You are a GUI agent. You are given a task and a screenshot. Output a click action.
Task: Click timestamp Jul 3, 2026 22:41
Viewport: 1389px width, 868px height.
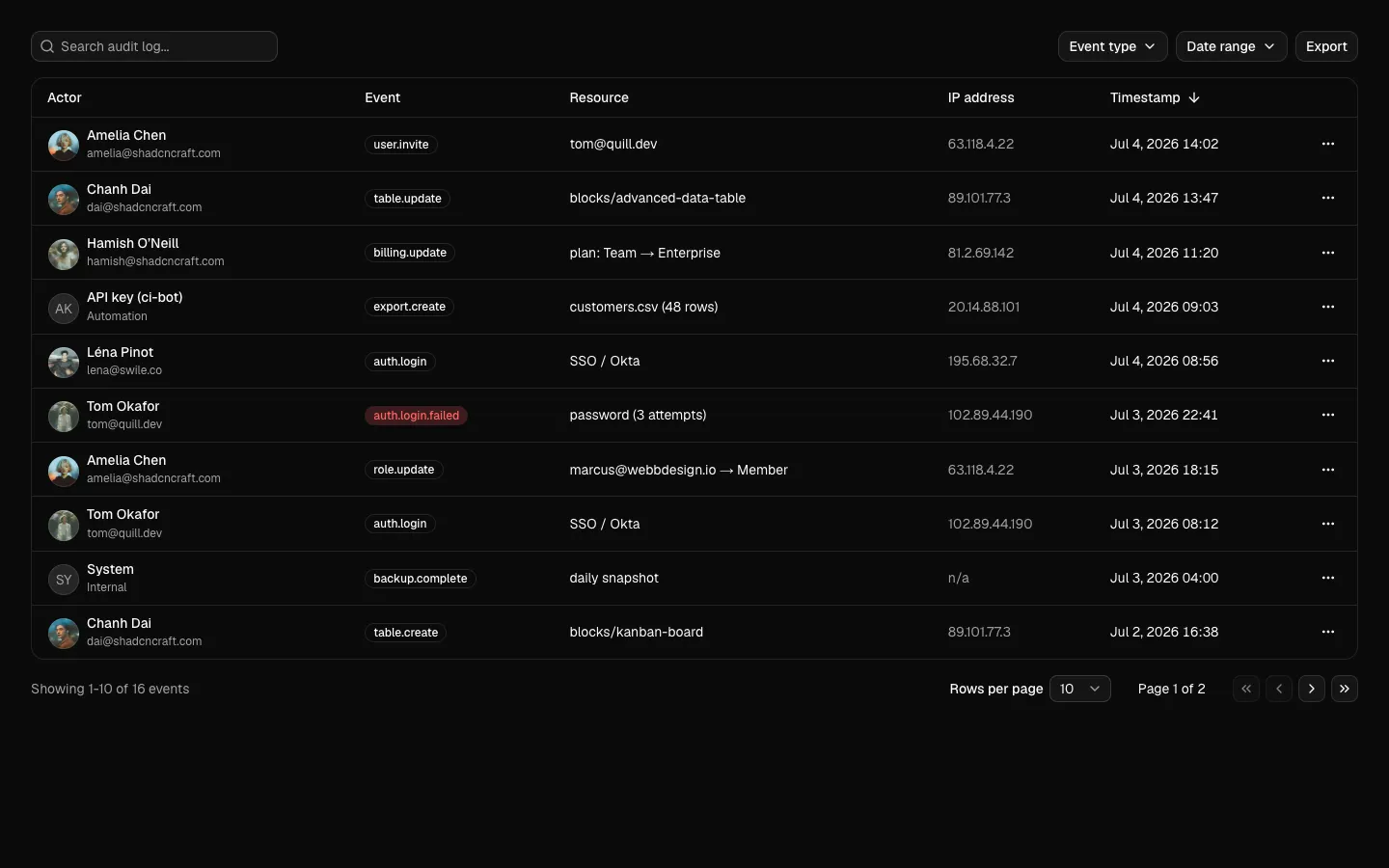1164,415
